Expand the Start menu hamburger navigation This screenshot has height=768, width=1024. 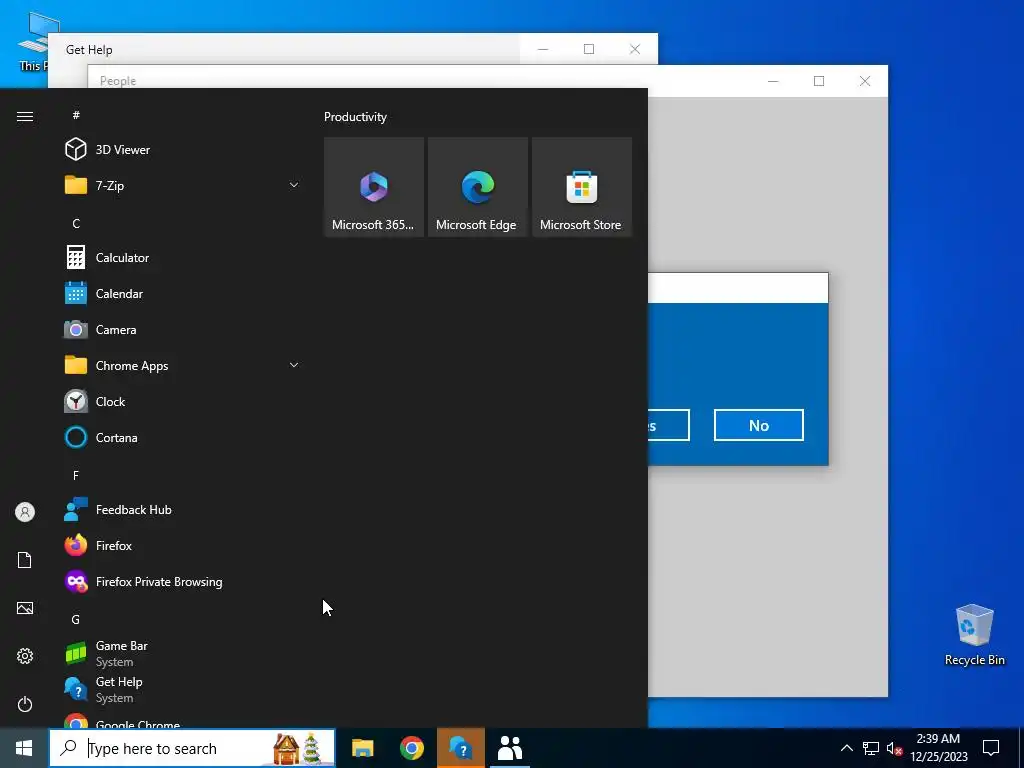click(25, 116)
